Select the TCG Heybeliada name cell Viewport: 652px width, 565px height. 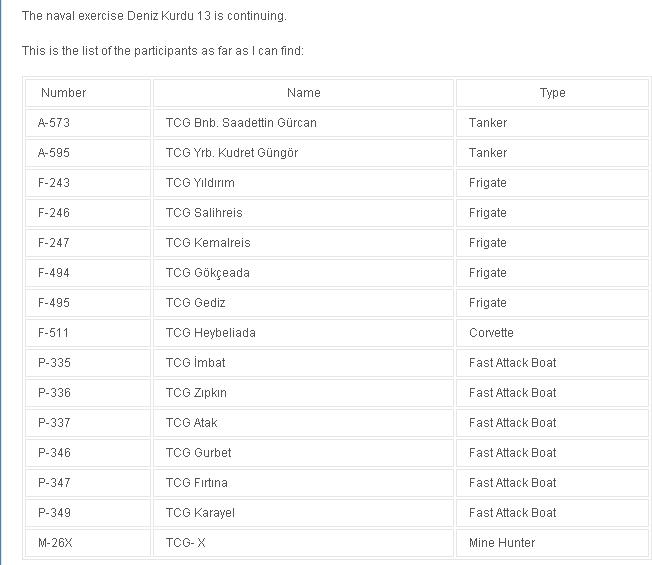[303, 333]
